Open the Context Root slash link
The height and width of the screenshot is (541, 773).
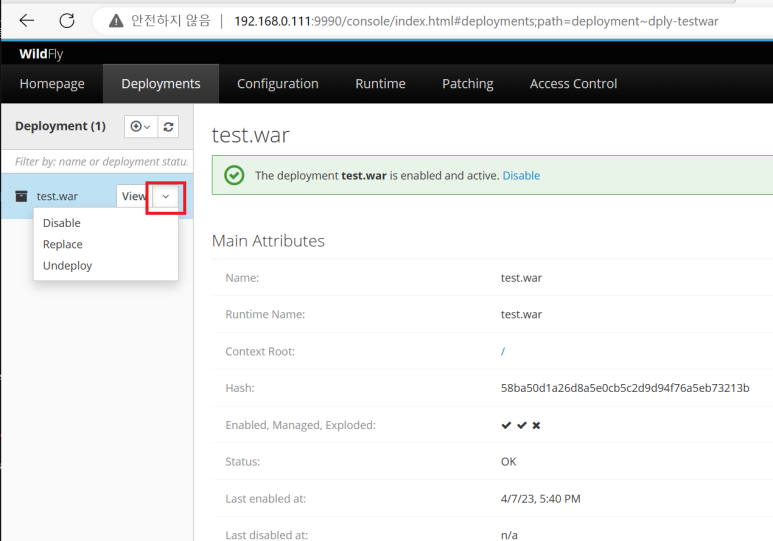tap(503, 351)
